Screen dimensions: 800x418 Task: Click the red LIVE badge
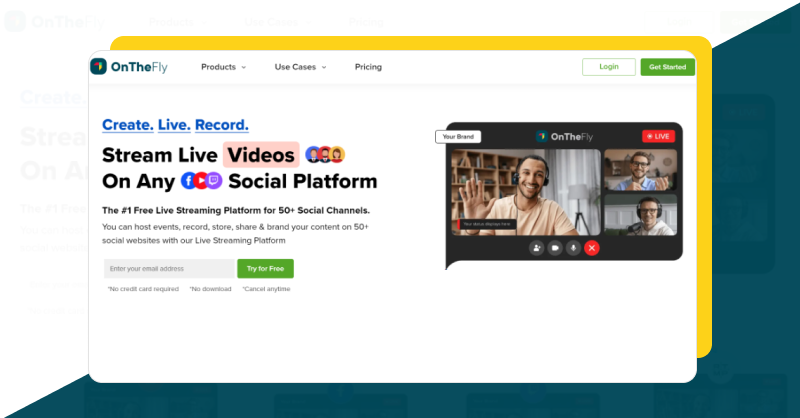(x=658, y=136)
